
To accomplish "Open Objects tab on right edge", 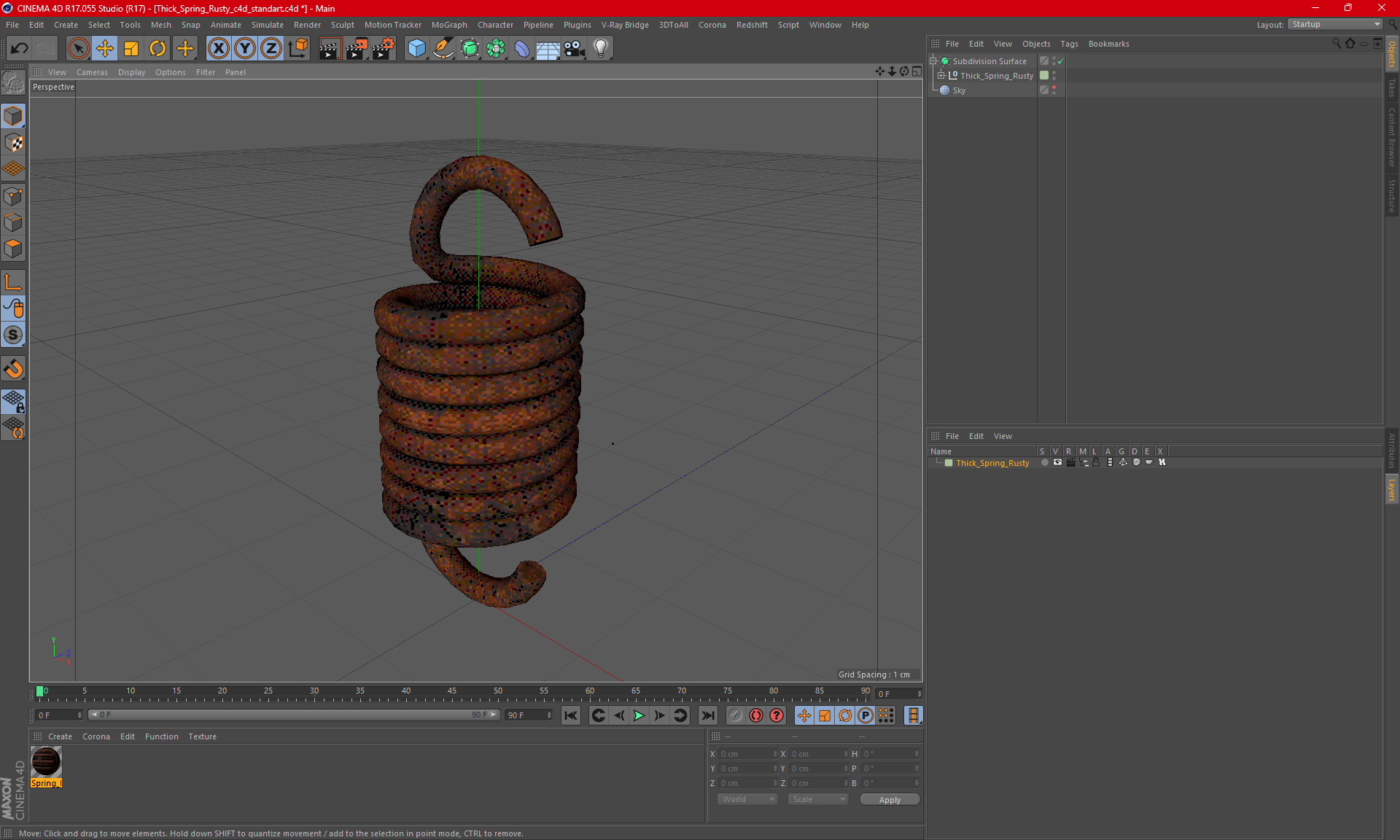I will (x=1392, y=55).
